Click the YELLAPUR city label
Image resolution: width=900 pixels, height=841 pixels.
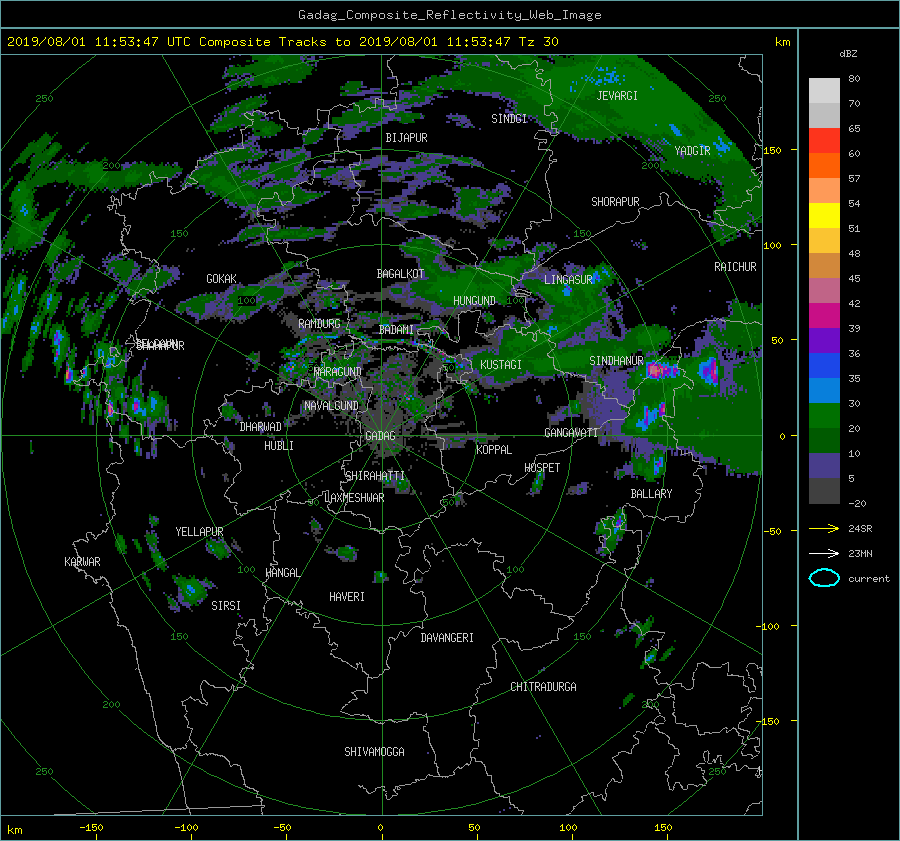click(199, 532)
